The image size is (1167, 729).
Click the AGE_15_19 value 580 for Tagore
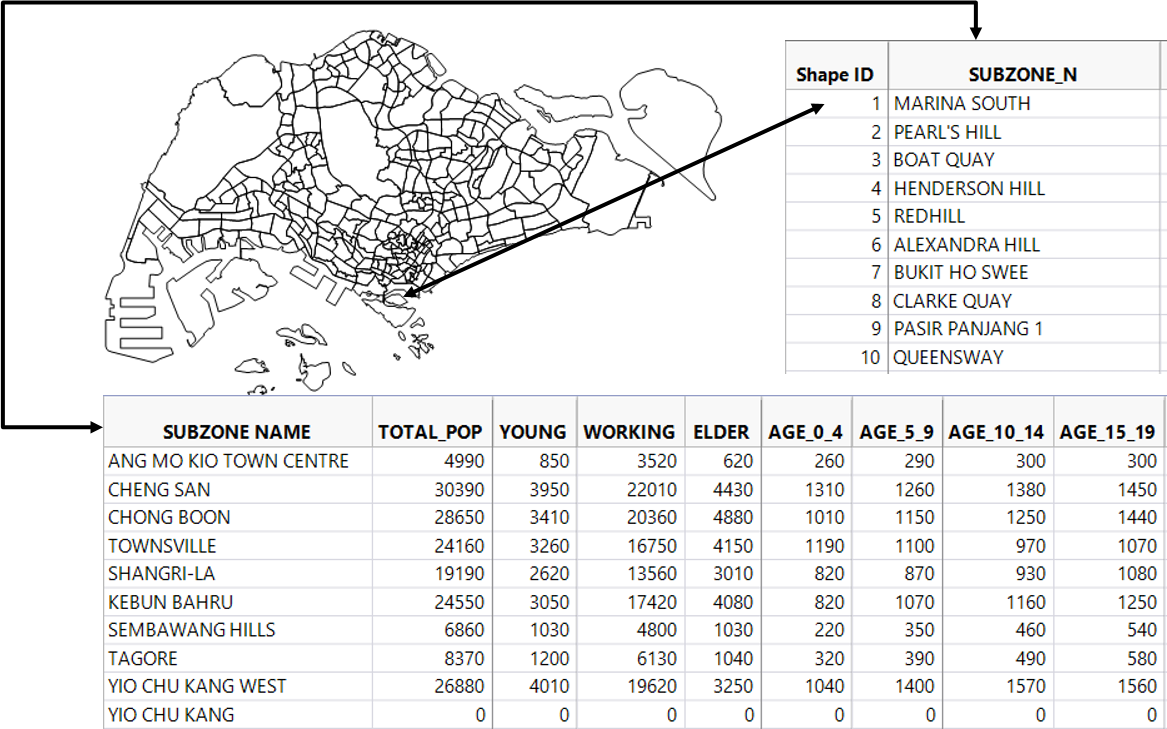point(1108,658)
